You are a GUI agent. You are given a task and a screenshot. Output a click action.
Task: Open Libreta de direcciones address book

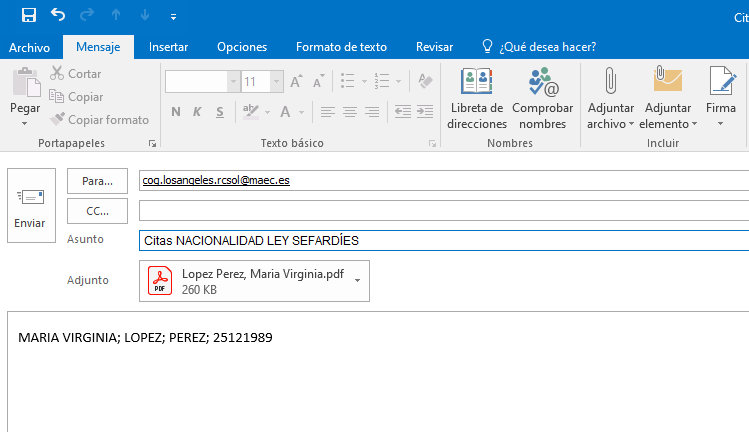point(477,99)
